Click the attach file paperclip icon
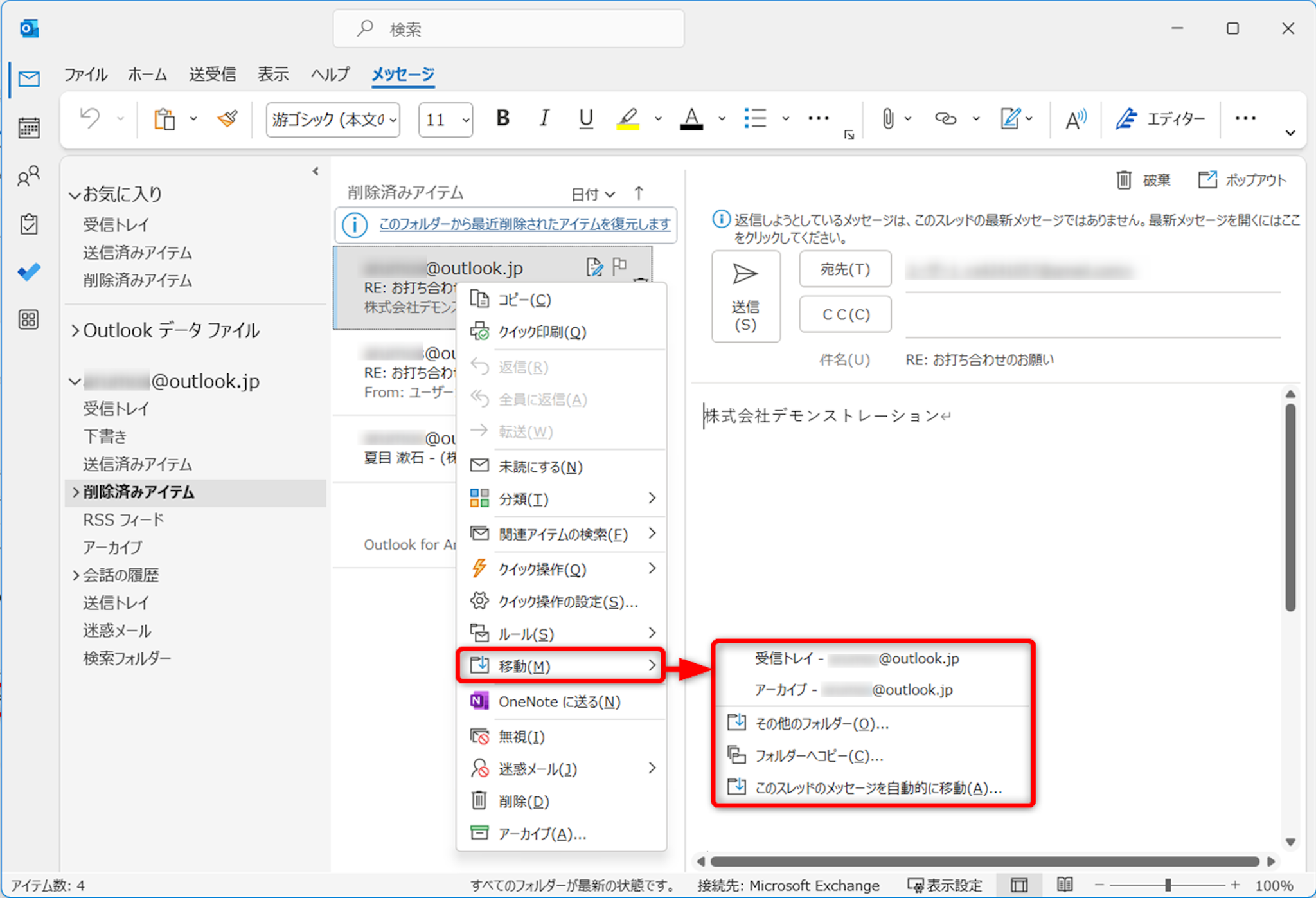1316x898 pixels. coord(887,119)
